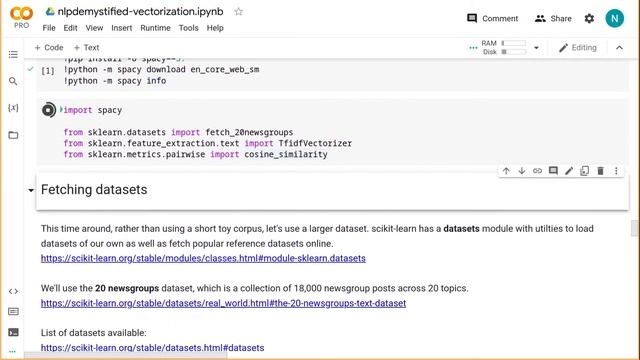The image size is (640, 360).
Task: Open the table of contents sidebar
Action: [x=13, y=54]
